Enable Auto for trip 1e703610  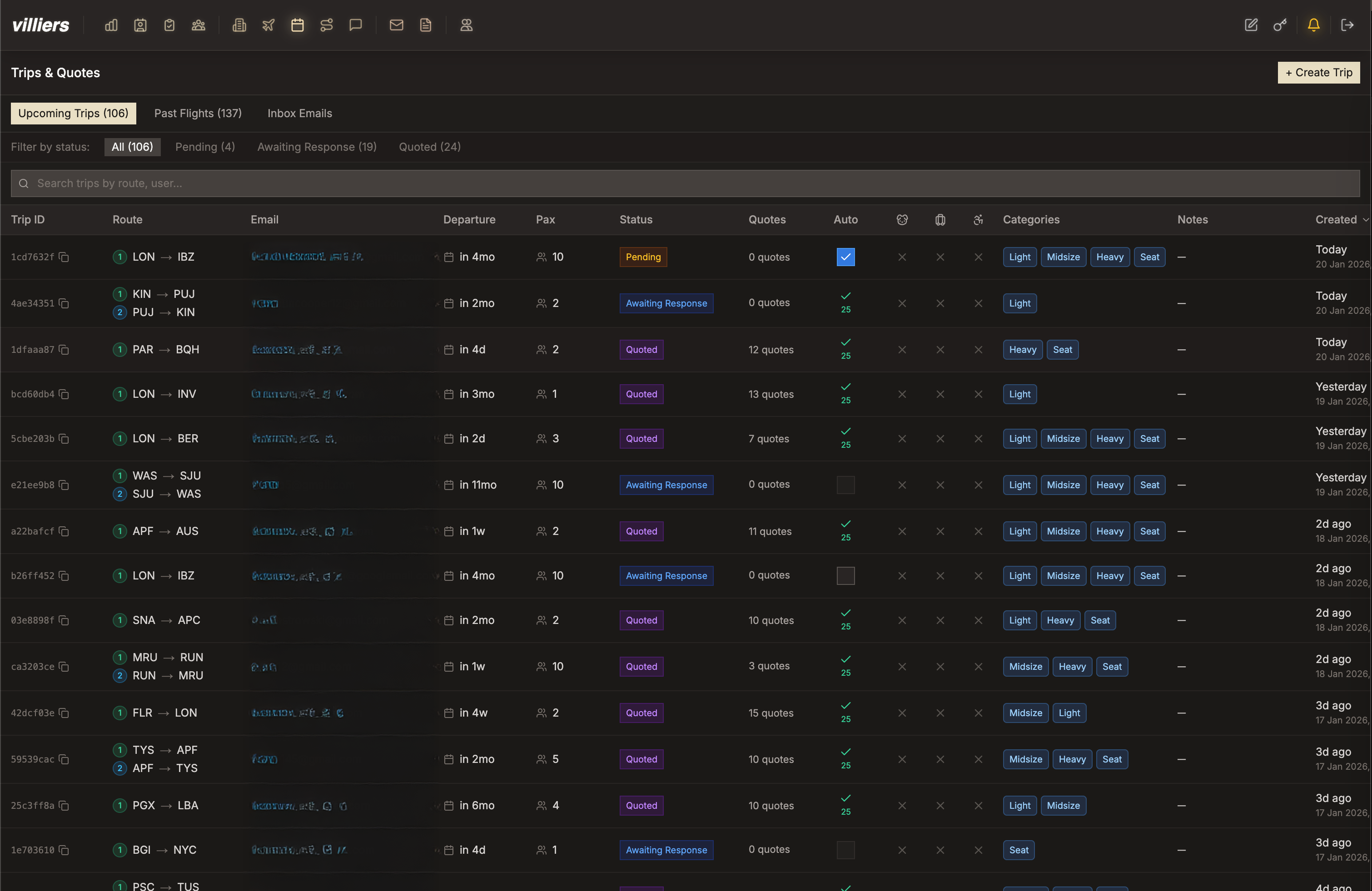845,850
